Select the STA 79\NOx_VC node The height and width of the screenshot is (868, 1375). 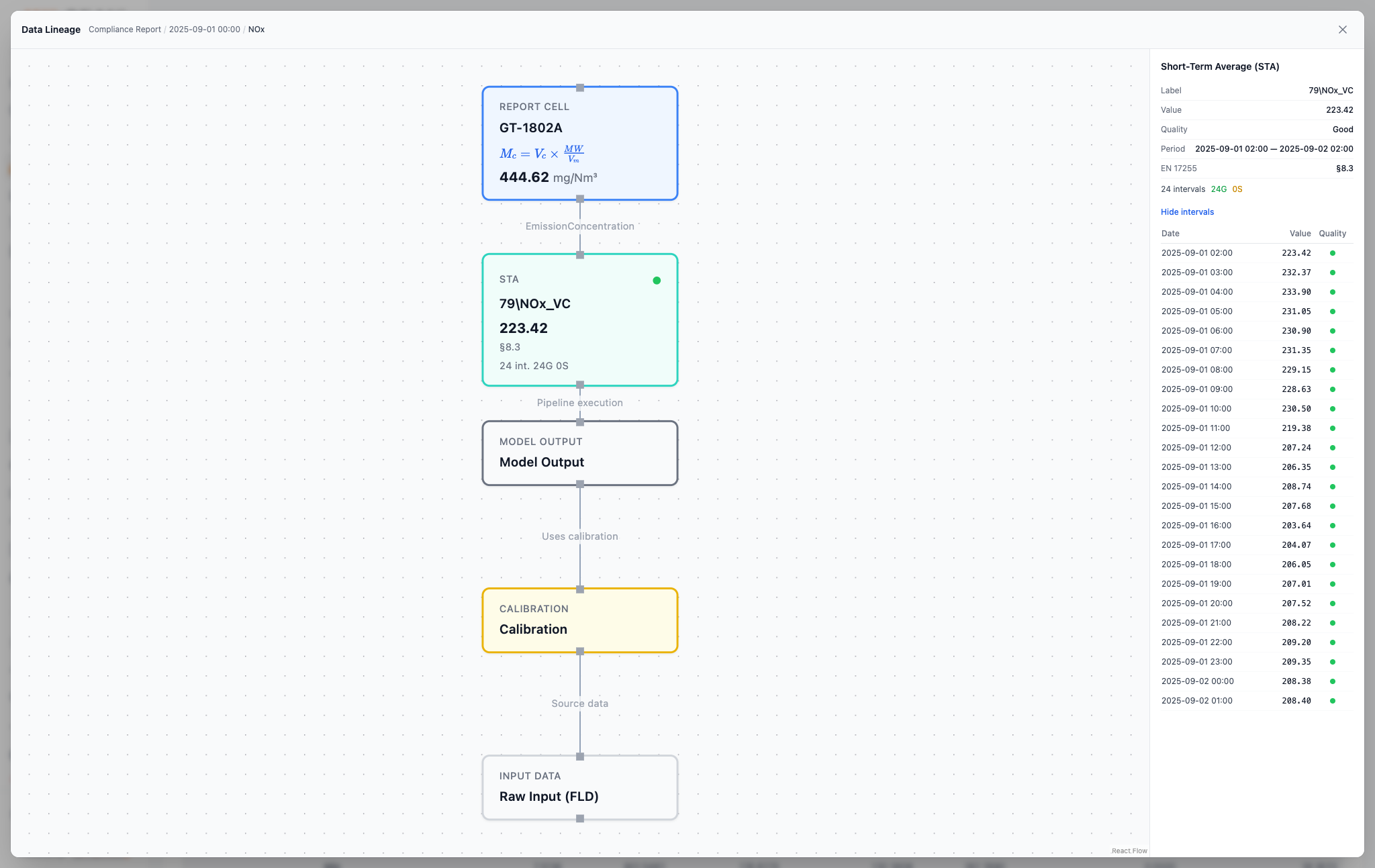pos(580,320)
